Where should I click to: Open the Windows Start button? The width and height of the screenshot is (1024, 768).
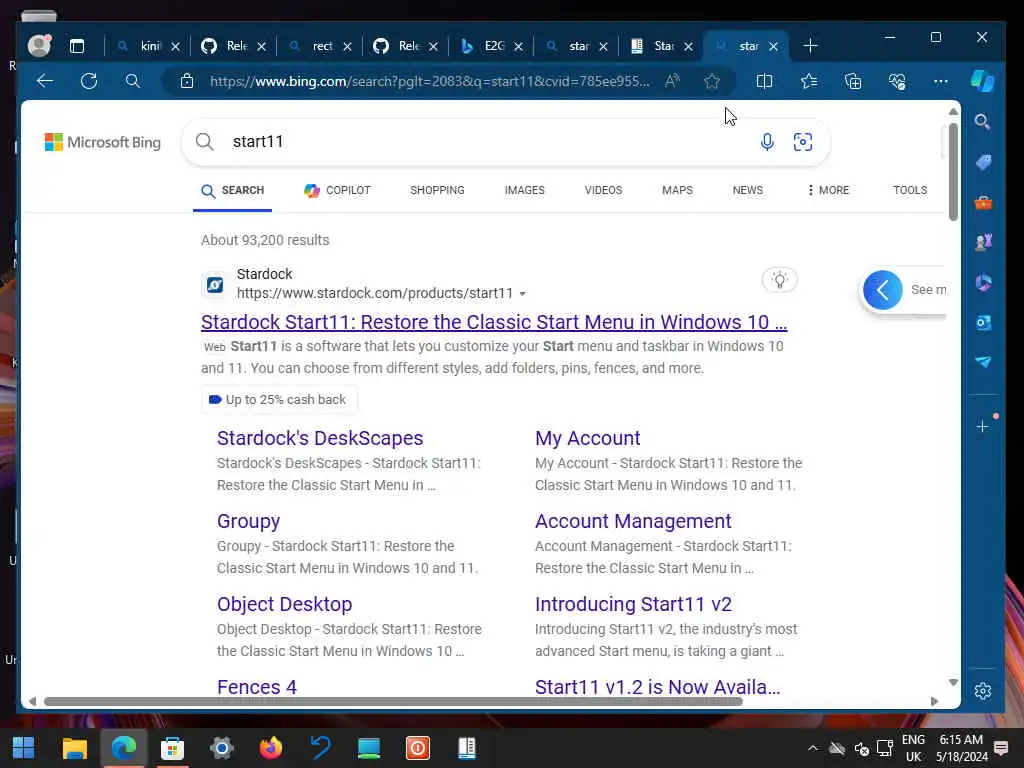(x=24, y=748)
